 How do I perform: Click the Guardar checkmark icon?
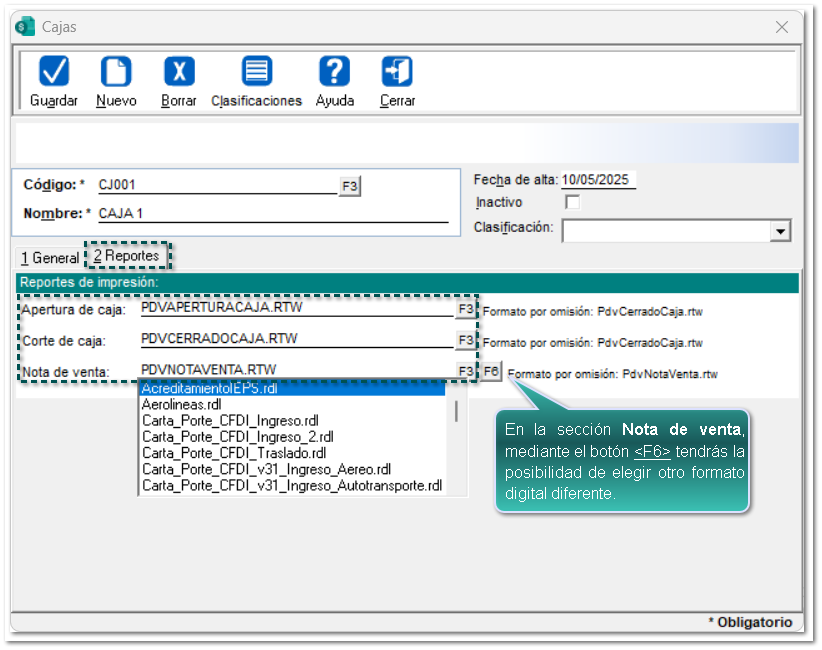(x=53, y=72)
